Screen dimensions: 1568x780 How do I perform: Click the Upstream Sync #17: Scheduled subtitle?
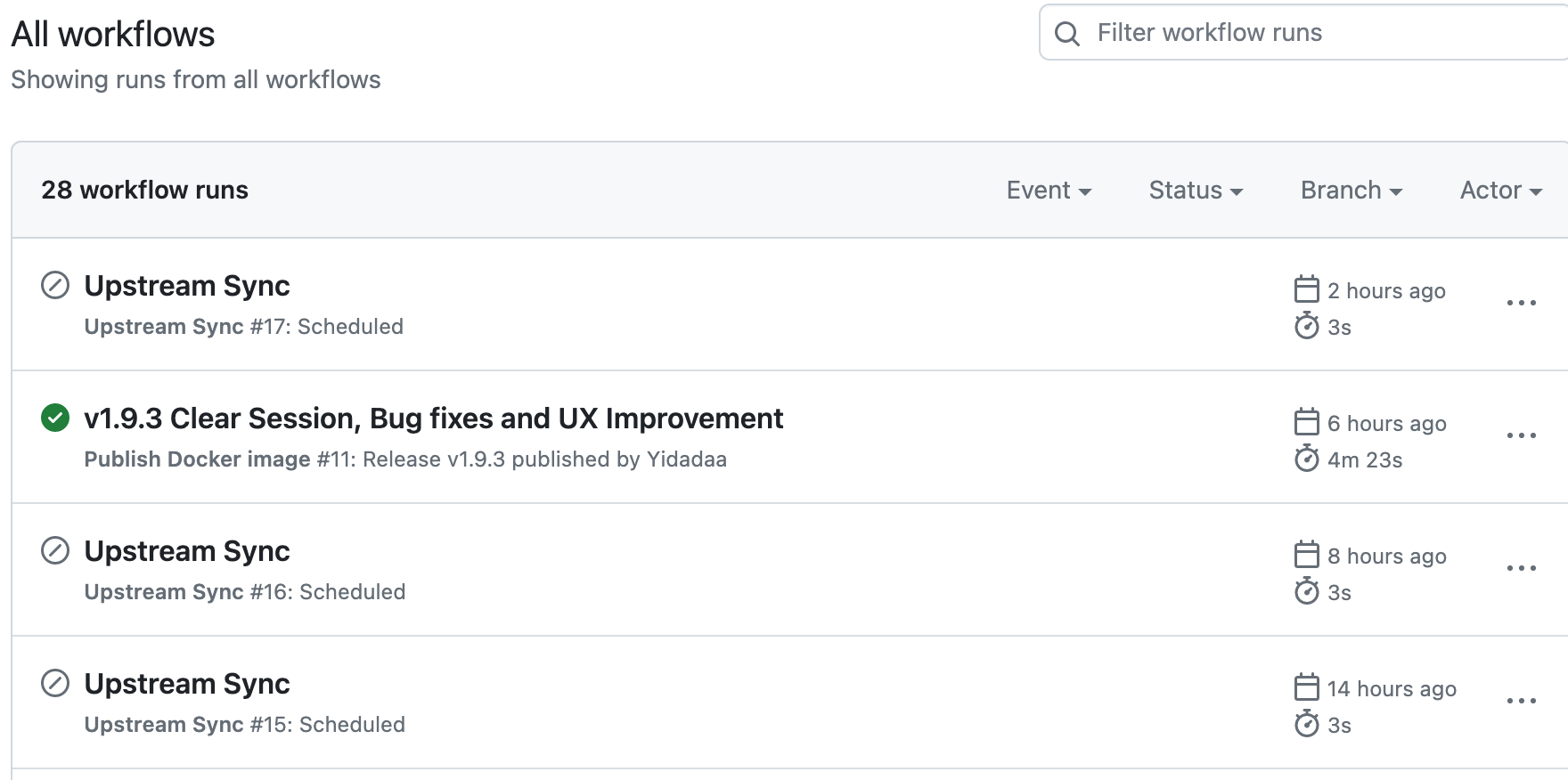click(244, 327)
